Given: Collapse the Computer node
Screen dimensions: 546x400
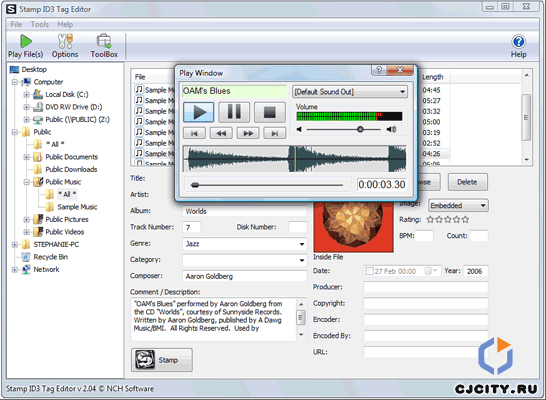Looking at the screenshot, I should click(15, 82).
